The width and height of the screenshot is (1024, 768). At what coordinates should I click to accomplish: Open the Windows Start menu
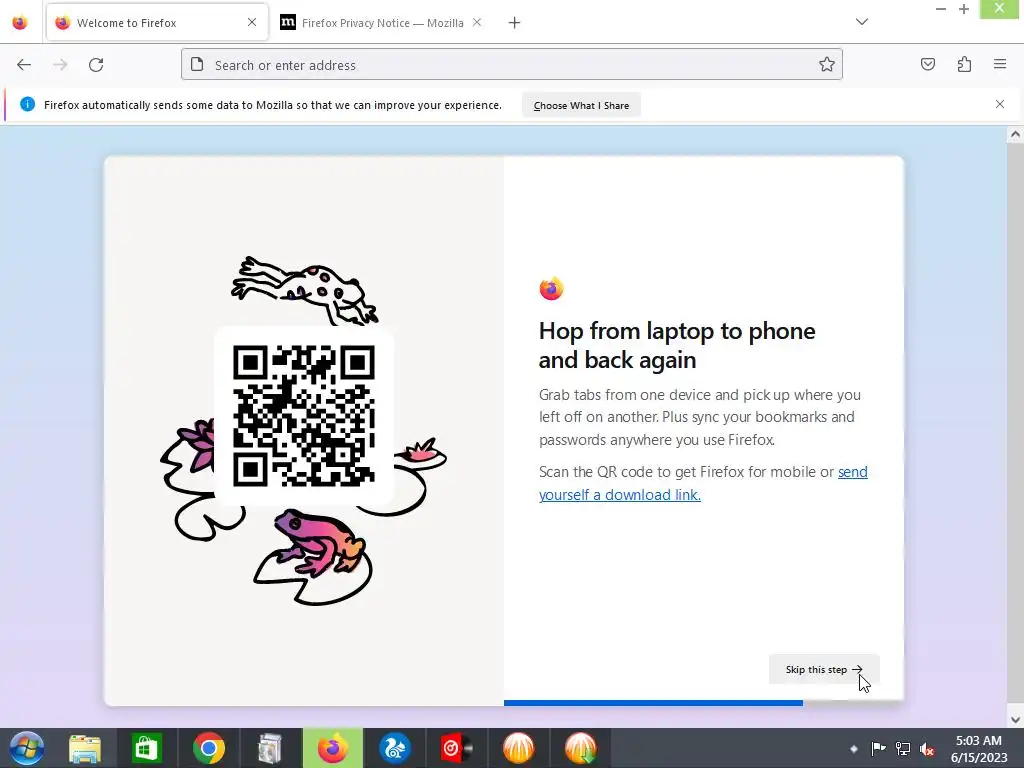(x=26, y=748)
